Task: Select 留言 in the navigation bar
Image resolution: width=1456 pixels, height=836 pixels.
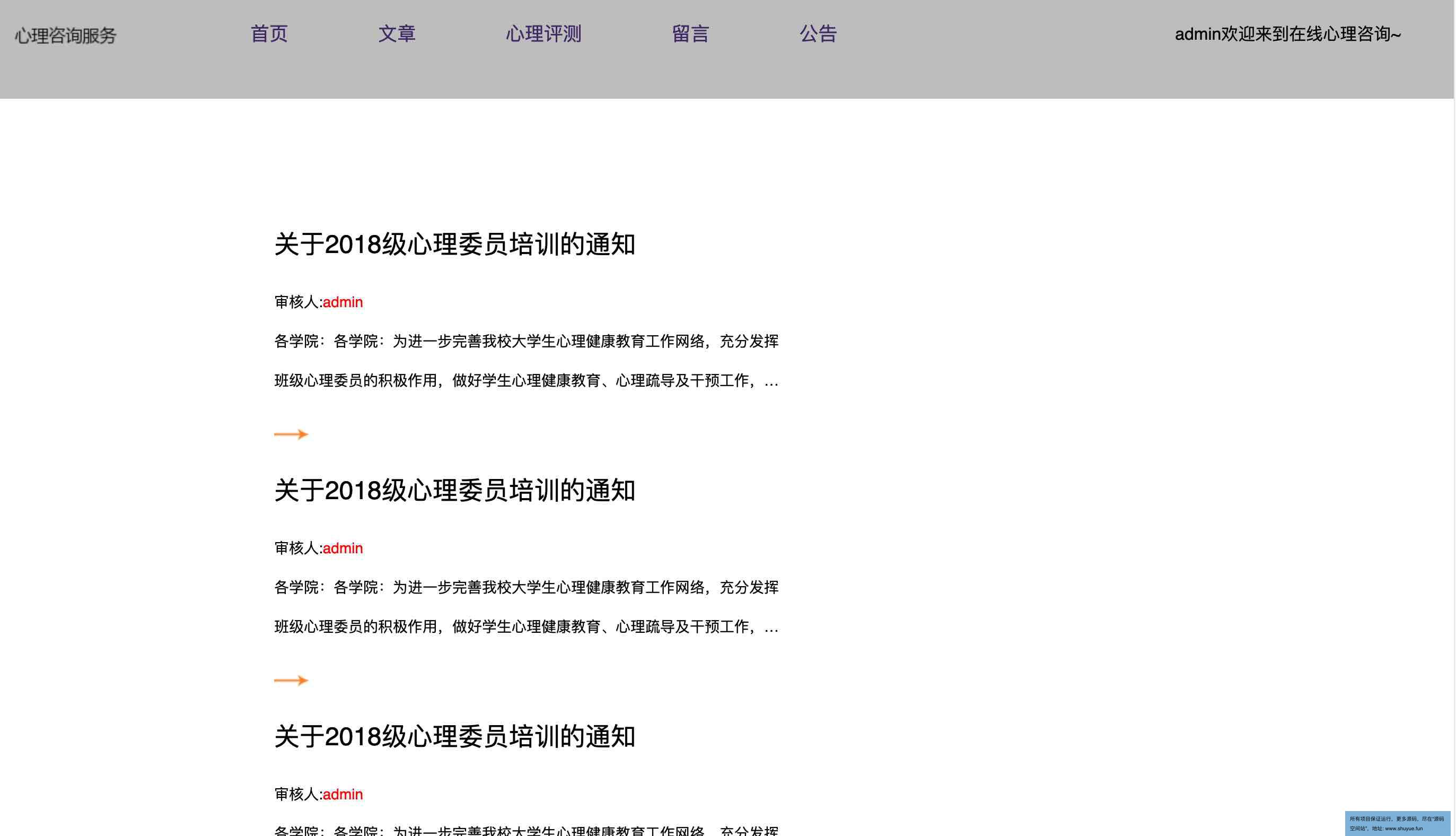Action: 690,34
